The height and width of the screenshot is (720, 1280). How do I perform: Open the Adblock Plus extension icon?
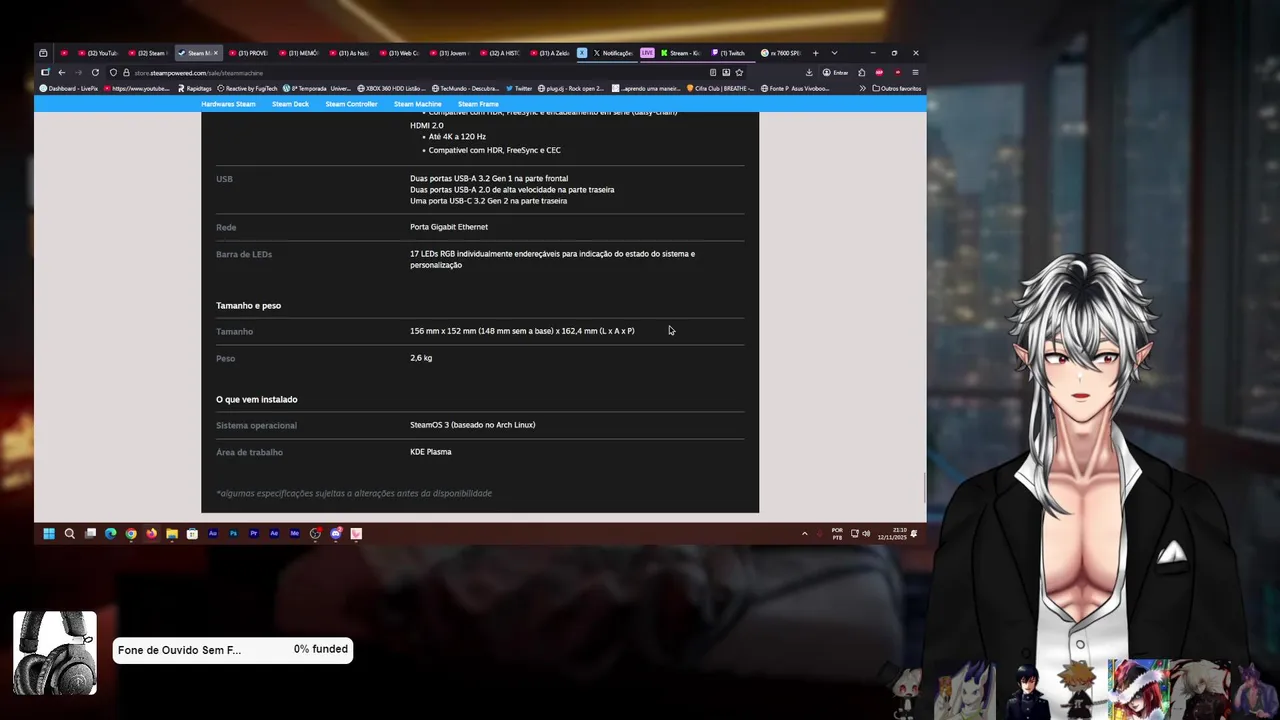pos(879,72)
